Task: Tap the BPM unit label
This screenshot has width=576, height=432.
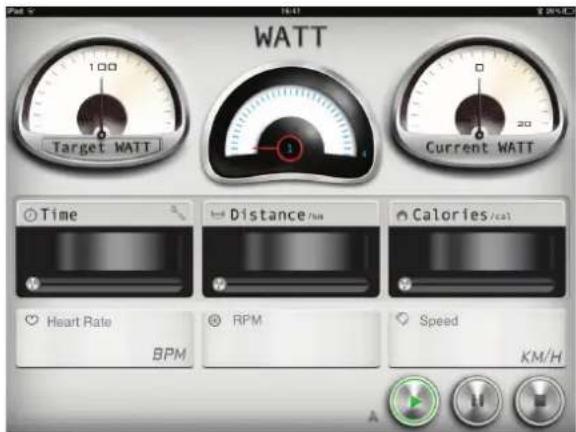Action: [169, 354]
